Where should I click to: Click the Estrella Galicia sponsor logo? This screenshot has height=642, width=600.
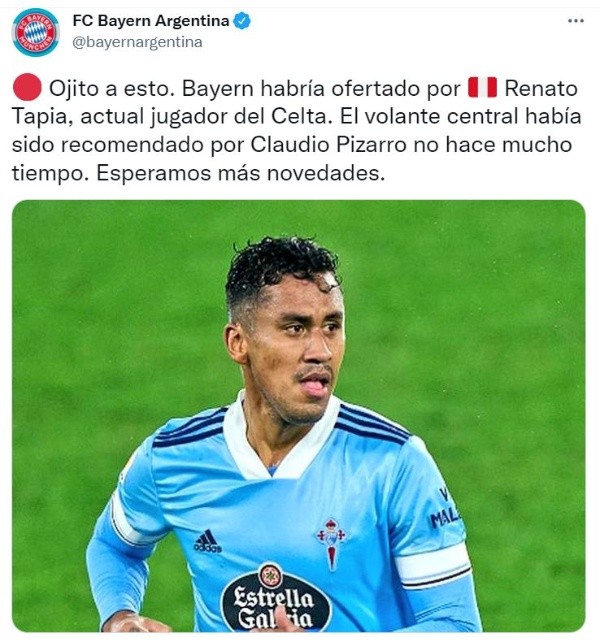pyautogui.click(x=275, y=598)
